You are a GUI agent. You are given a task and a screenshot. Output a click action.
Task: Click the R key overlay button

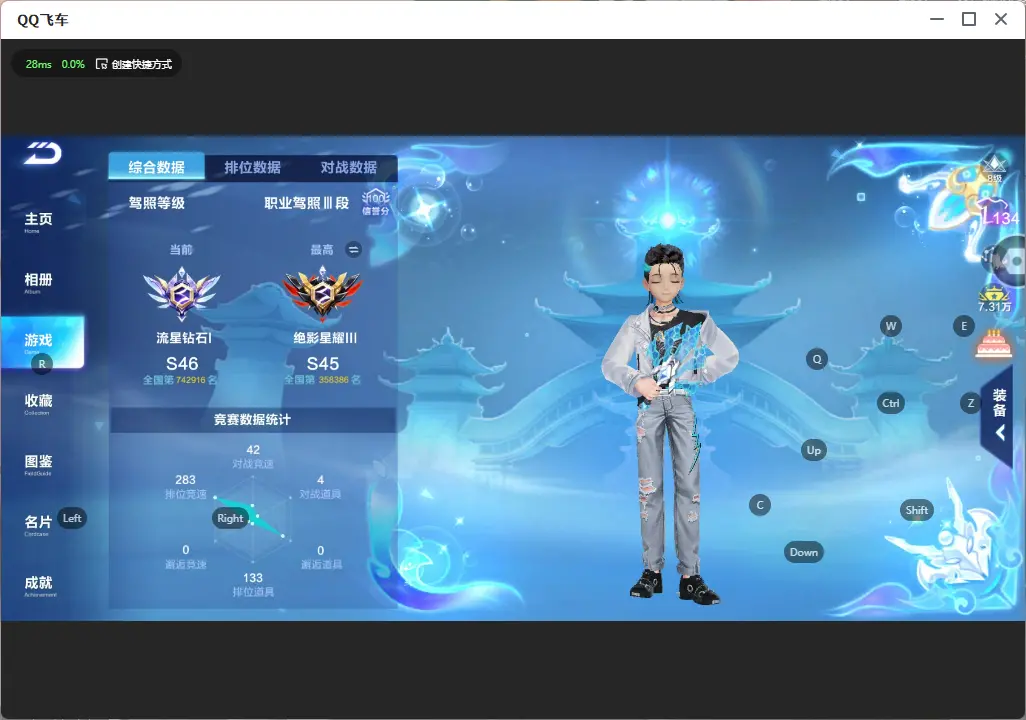point(42,364)
